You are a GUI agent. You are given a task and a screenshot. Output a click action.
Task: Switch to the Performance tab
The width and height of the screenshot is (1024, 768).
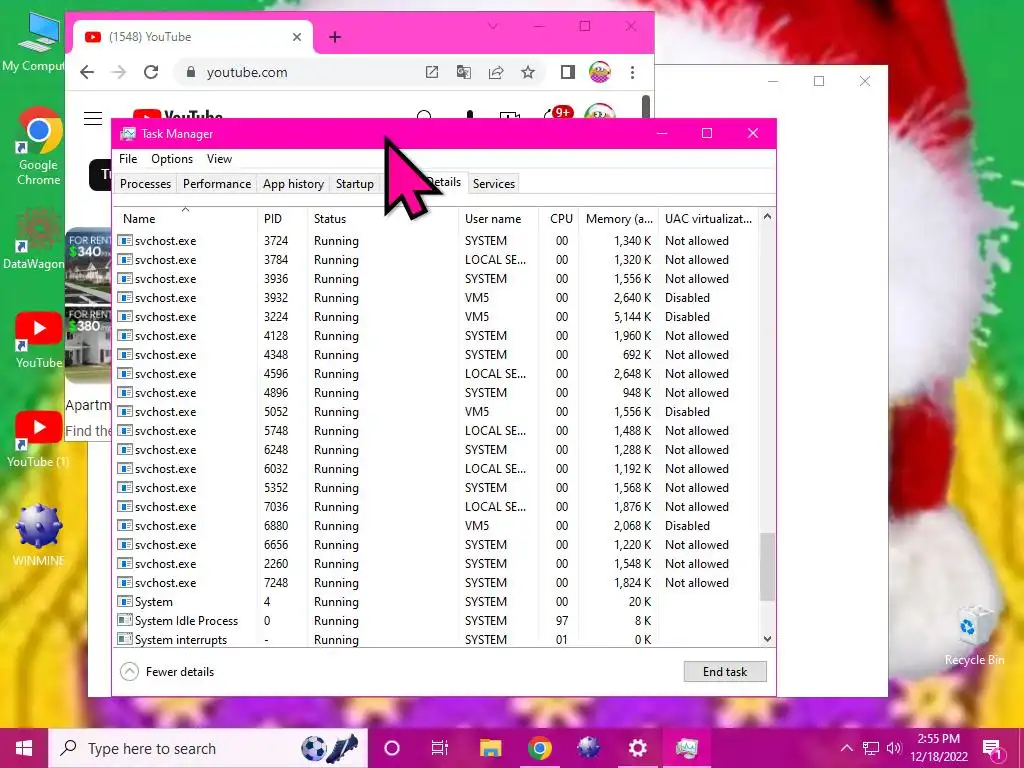point(217,184)
